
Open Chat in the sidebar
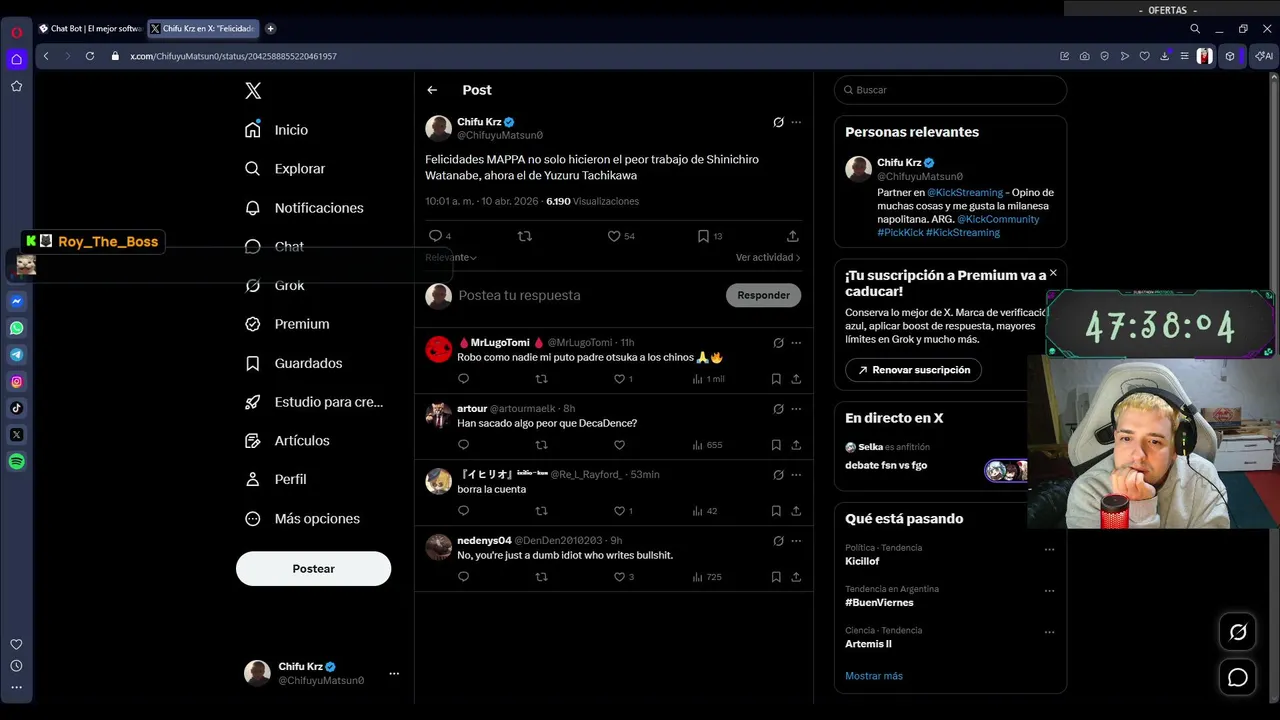click(275, 247)
